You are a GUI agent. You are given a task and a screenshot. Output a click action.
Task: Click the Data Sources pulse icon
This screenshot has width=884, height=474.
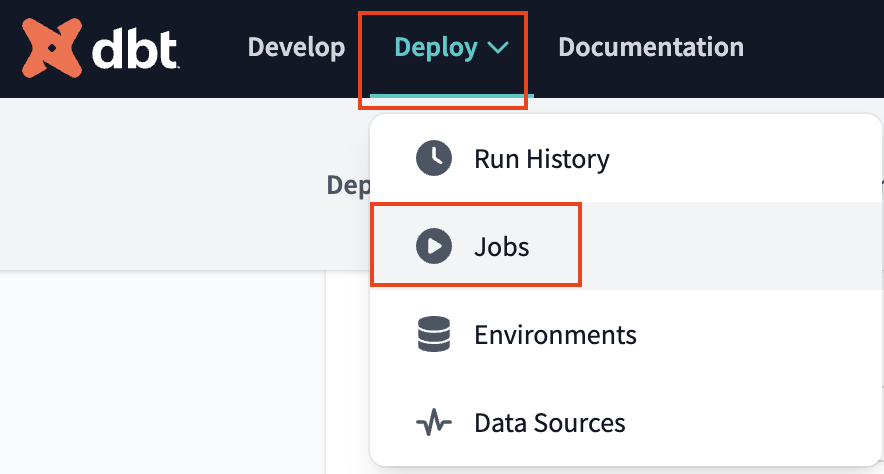coord(434,422)
